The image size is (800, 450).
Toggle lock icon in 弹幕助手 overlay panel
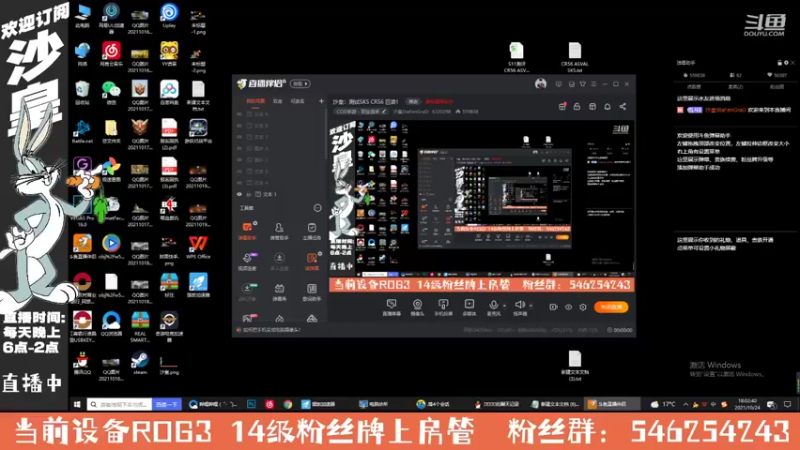(x=780, y=63)
